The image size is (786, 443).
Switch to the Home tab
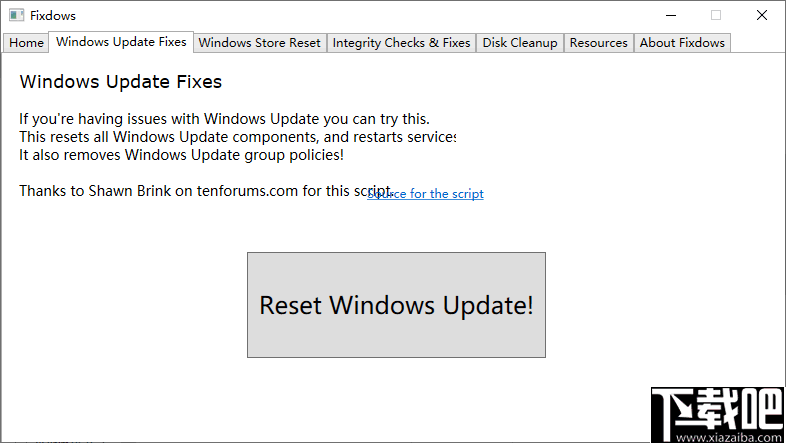(27, 43)
